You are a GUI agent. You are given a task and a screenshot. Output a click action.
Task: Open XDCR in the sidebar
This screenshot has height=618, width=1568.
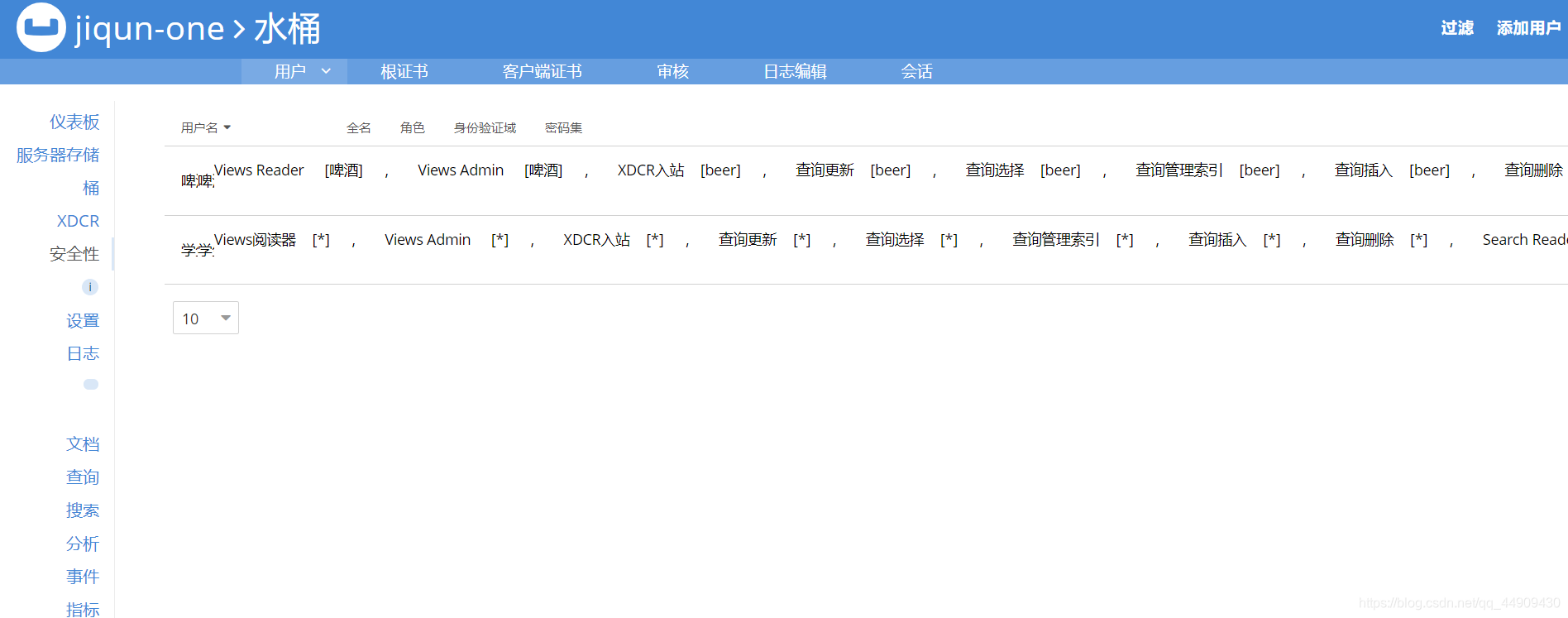click(x=78, y=221)
